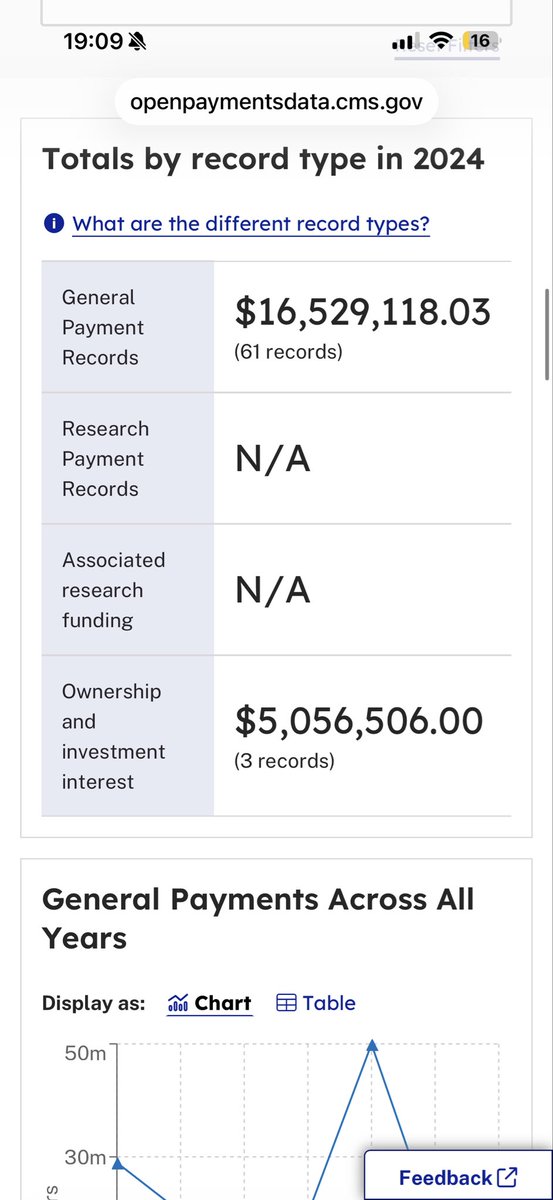Tap the openpaymentsdata.cms.gov address bar
Viewport: 553px width, 1200px height.
(276, 101)
